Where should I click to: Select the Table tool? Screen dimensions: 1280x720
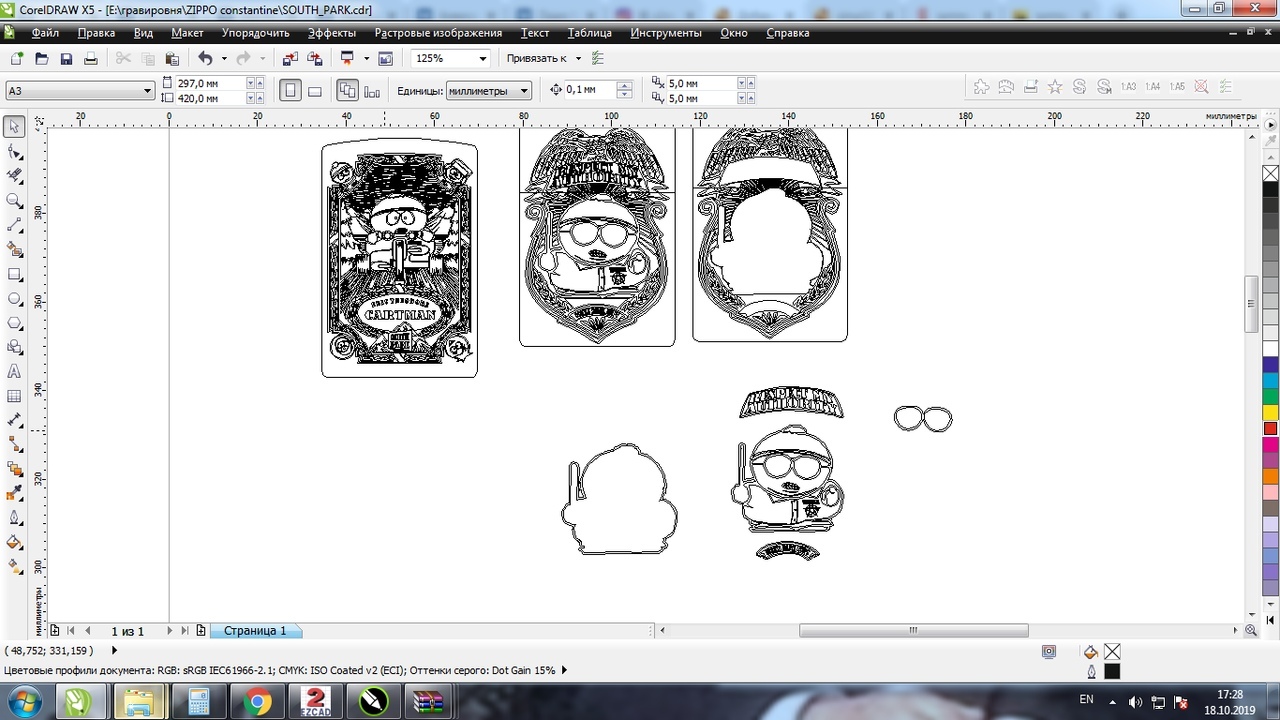click(x=14, y=395)
